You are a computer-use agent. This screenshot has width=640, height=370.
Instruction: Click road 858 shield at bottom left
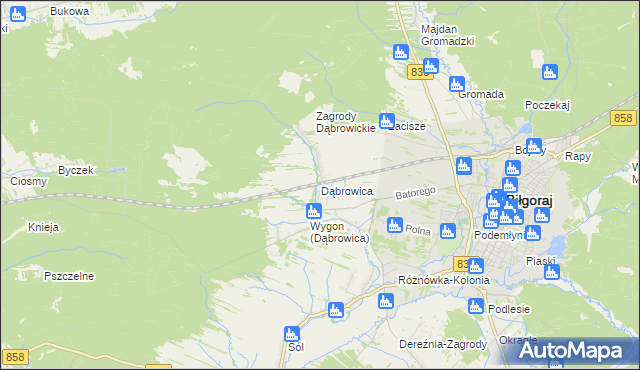[15, 357]
